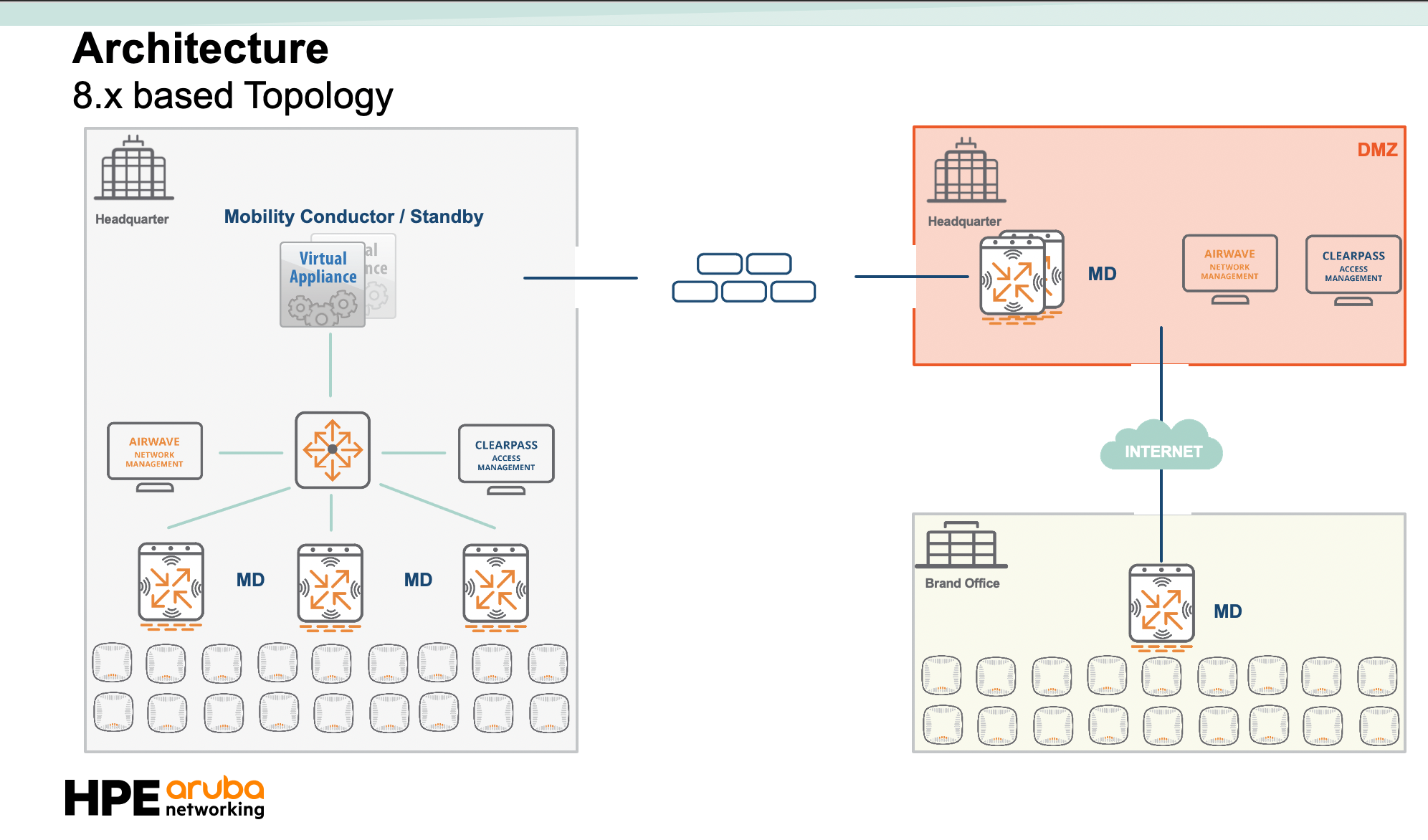
Task: Click the Airwave monitor in left headquarter
Action: 155,457
